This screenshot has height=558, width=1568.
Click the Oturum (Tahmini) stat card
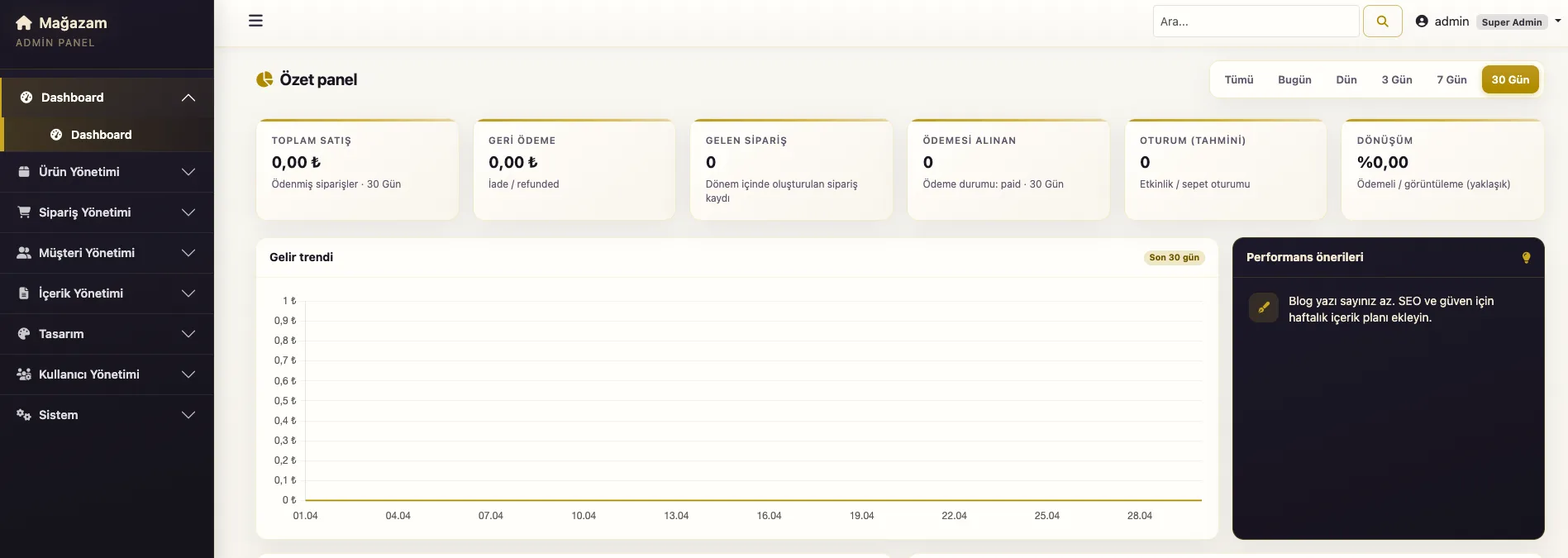[x=1226, y=169]
